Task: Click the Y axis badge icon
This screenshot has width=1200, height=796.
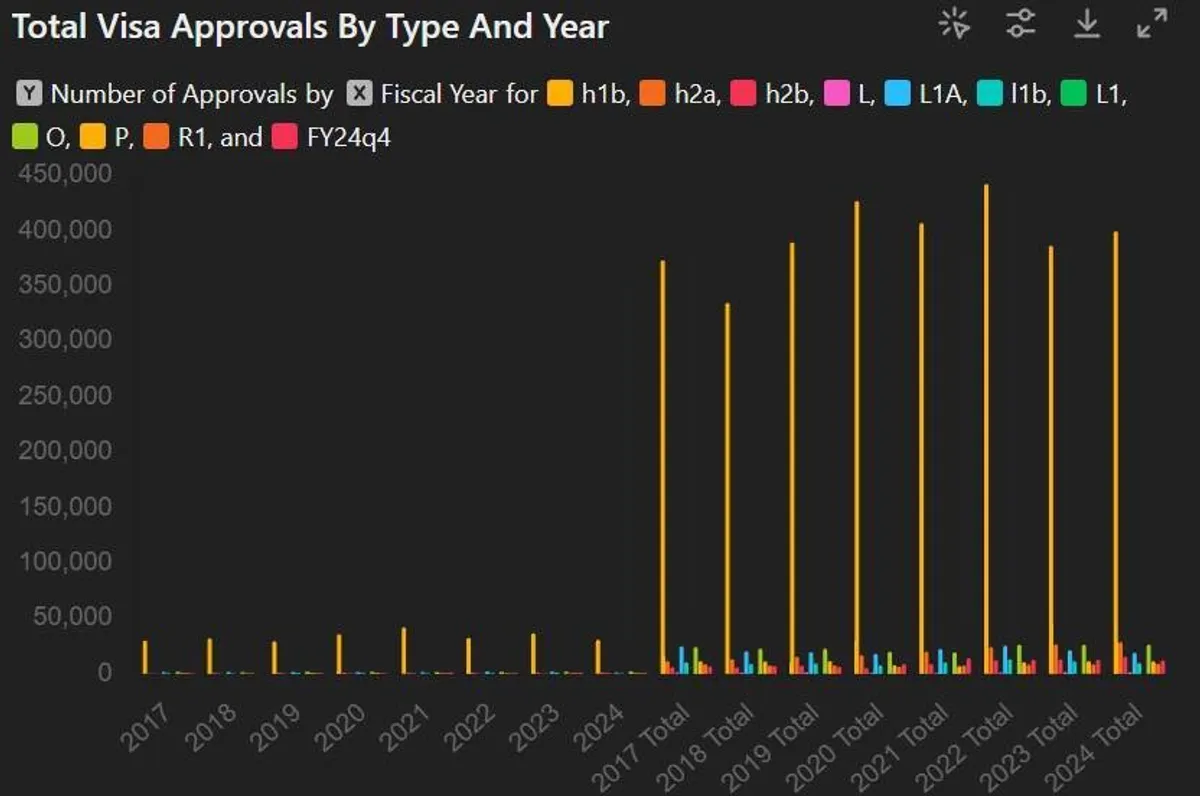Action: pyautogui.click(x=30, y=94)
